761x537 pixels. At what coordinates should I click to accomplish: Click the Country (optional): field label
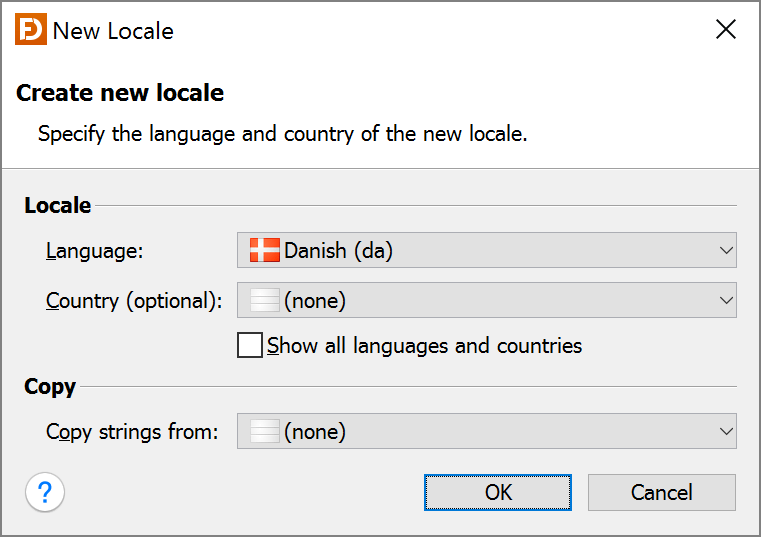pos(134,301)
